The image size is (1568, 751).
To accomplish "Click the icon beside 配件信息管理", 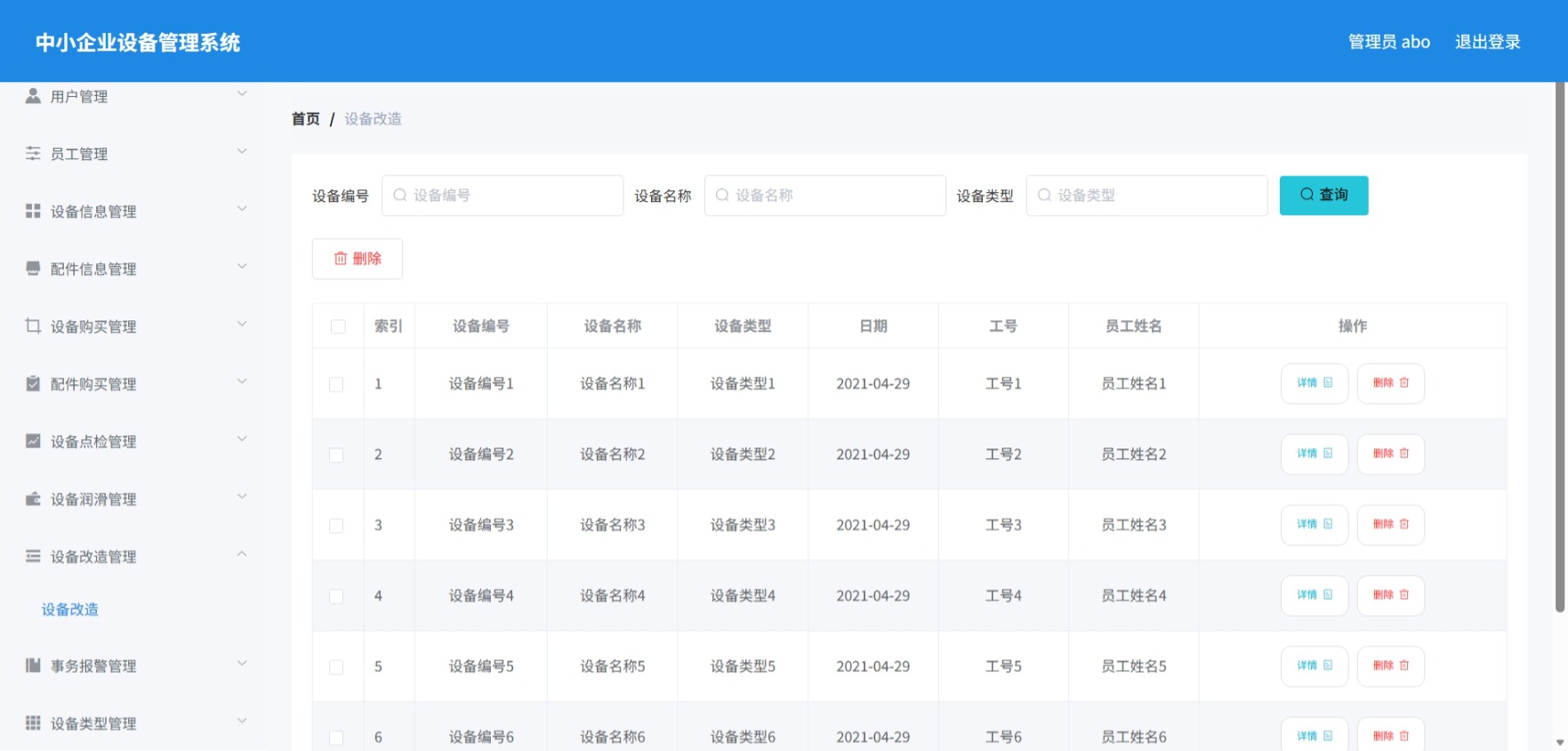I will click(33, 268).
